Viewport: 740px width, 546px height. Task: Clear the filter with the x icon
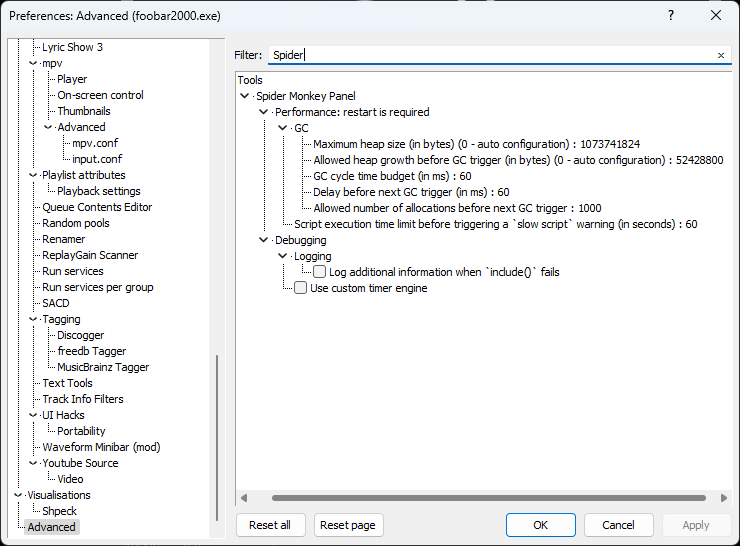click(x=721, y=55)
